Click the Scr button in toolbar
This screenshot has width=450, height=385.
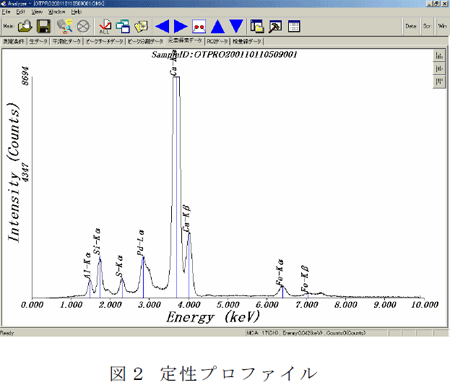click(x=427, y=26)
